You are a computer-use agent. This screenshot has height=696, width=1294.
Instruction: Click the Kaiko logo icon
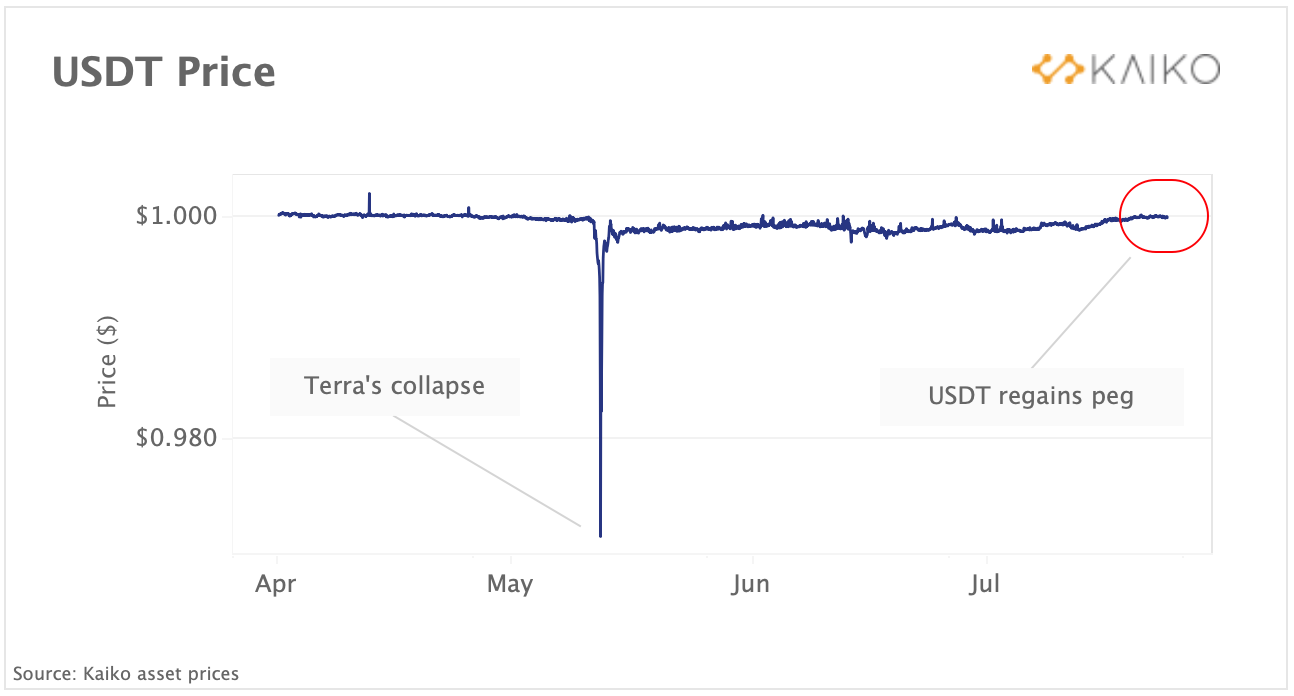(1058, 69)
